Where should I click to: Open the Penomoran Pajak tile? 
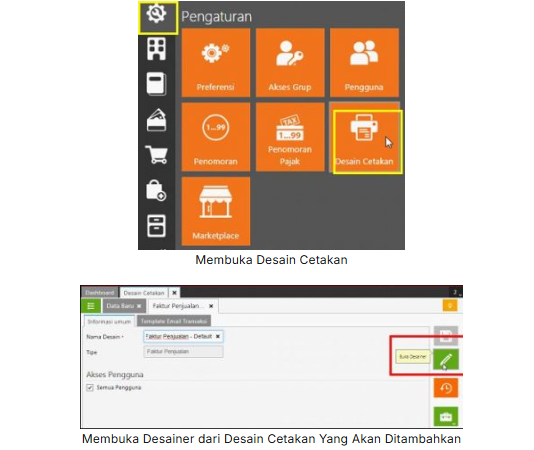click(290, 137)
